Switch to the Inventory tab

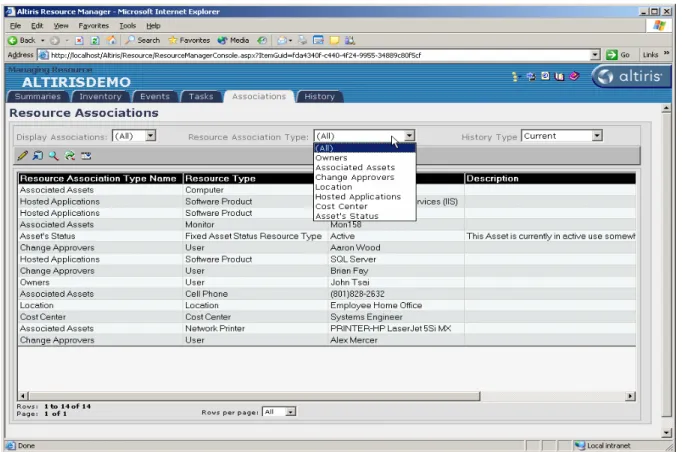[x=100, y=97]
